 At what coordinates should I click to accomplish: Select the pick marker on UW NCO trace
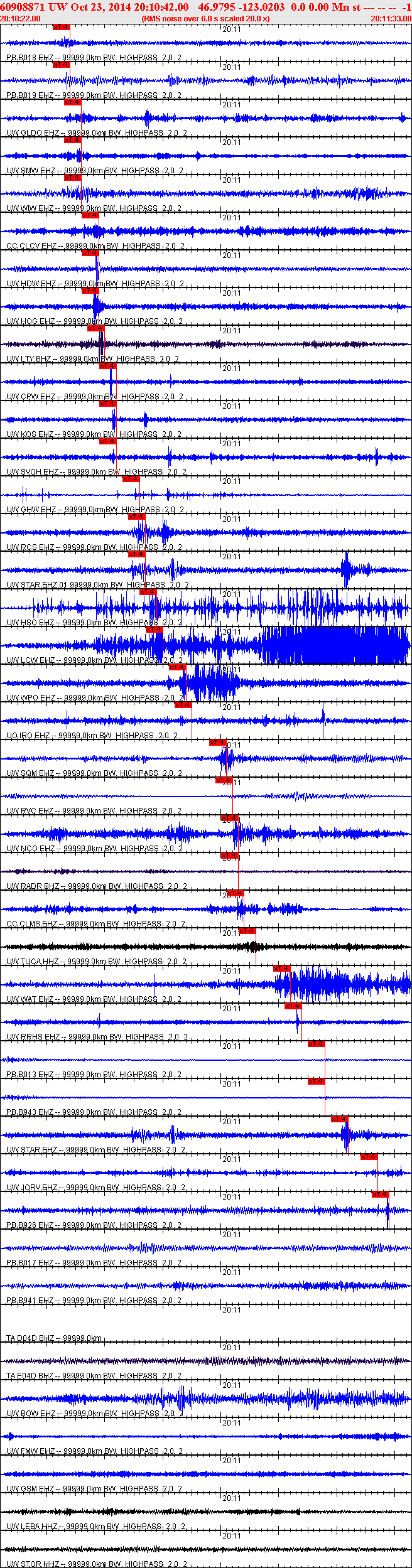pos(230,818)
